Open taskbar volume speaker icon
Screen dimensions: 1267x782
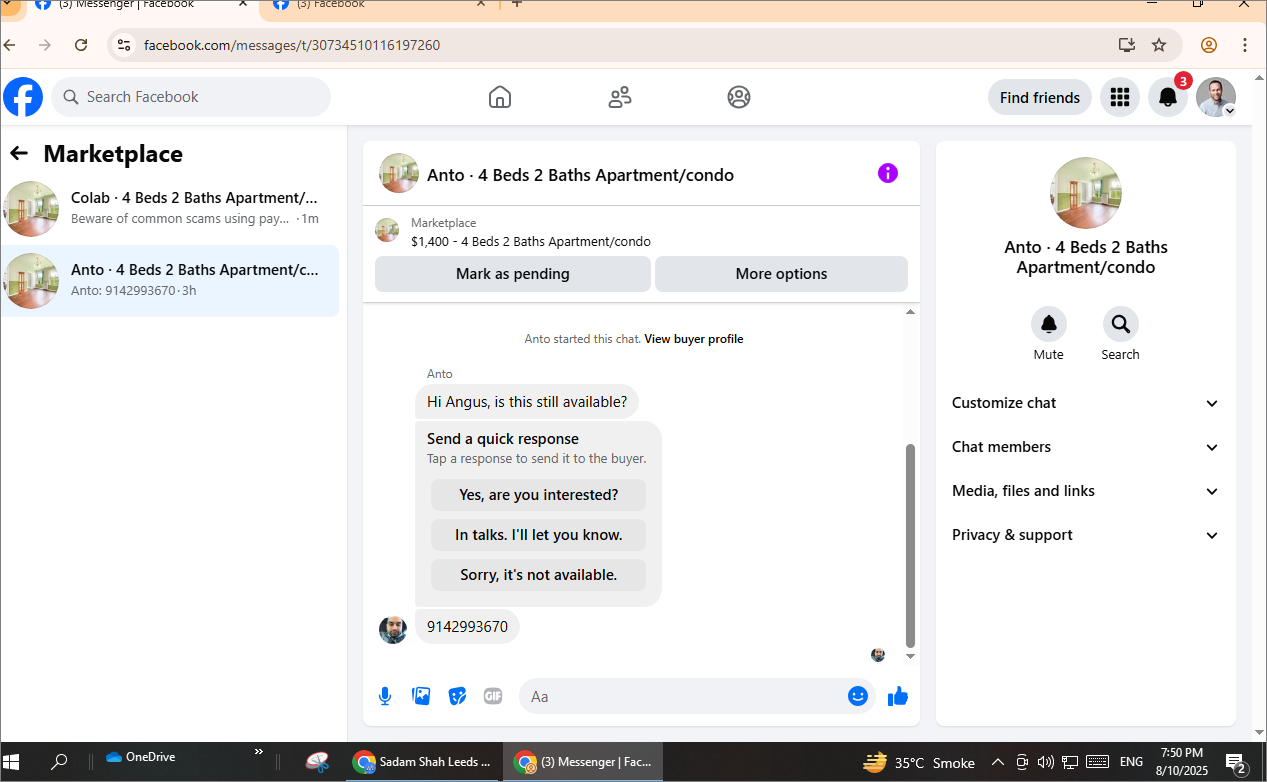1045,762
